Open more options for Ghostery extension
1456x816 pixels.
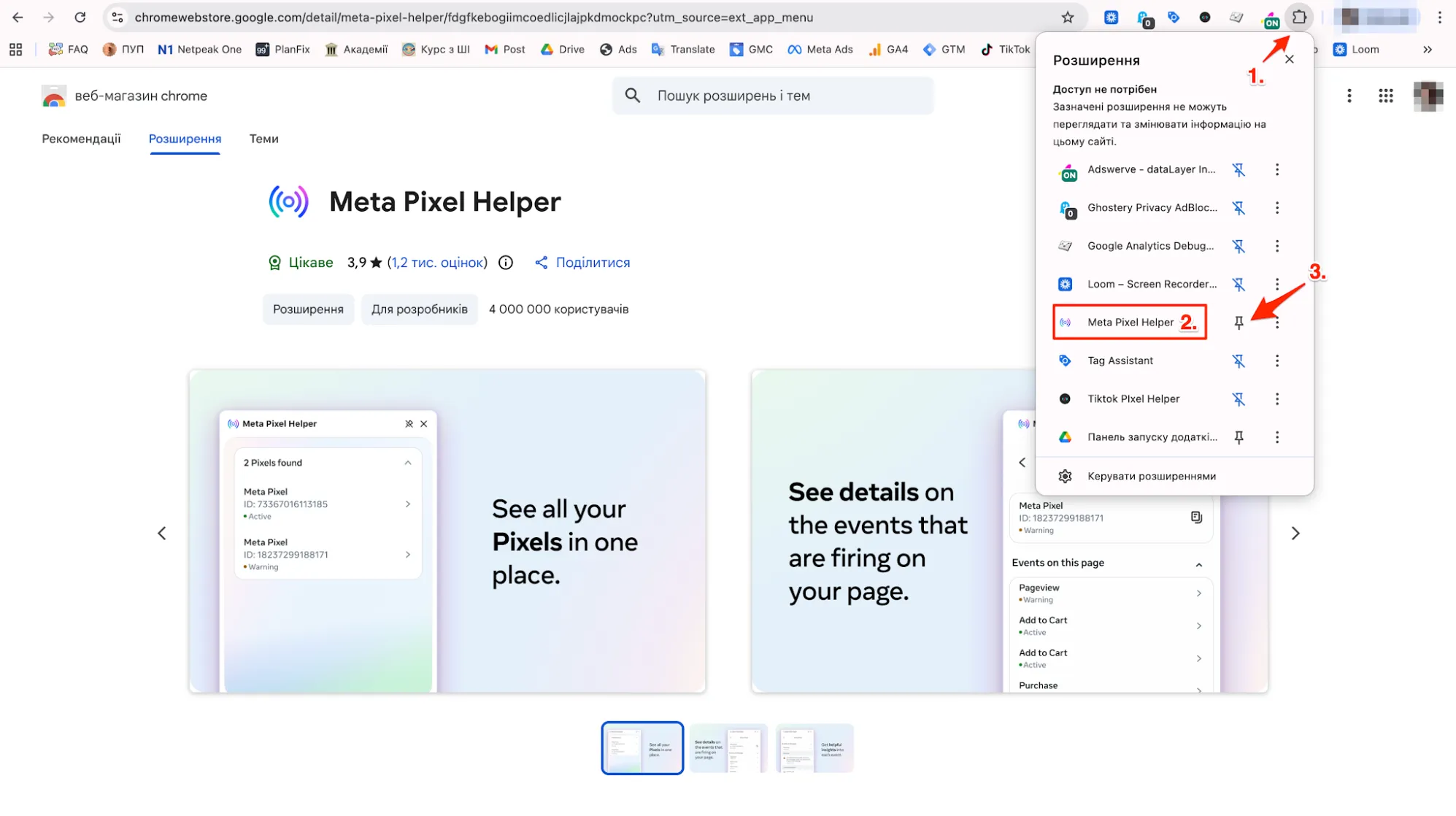[x=1277, y=208]
